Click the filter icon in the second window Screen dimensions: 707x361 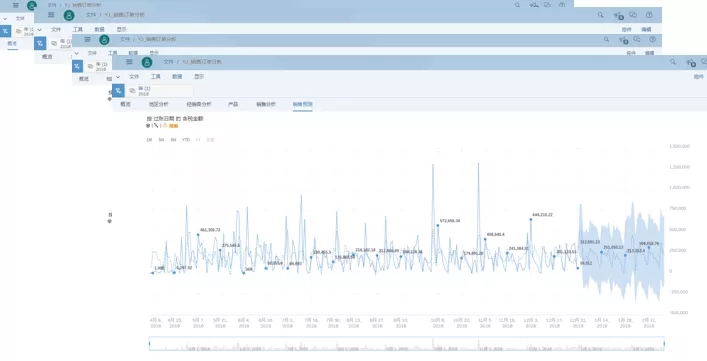(x=40, y=43)
